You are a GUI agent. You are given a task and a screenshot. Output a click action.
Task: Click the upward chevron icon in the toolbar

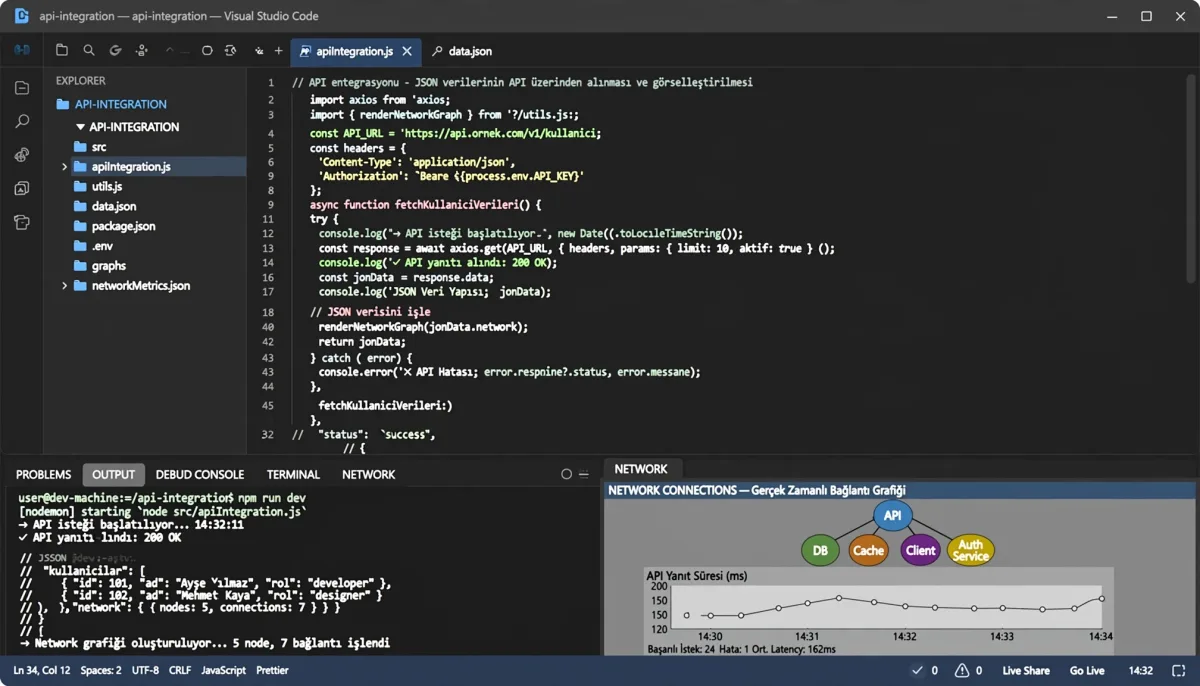[x=169, y=50]
